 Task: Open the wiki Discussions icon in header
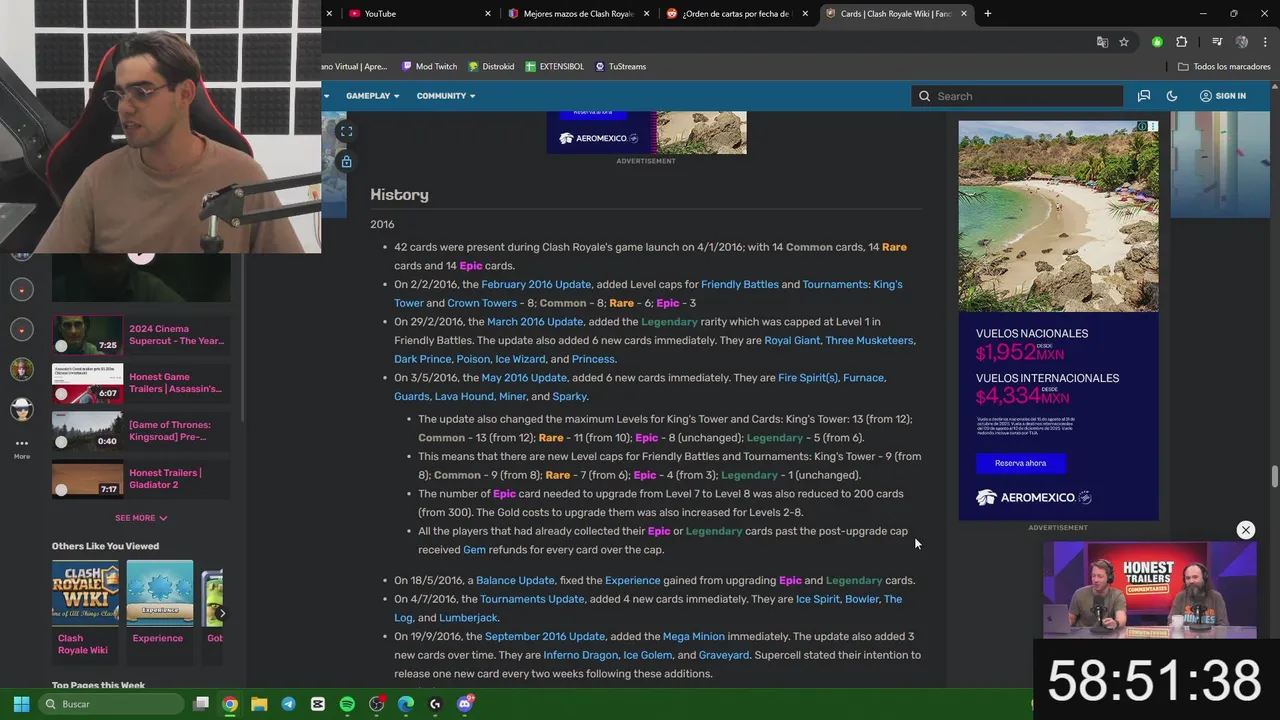1143,96
